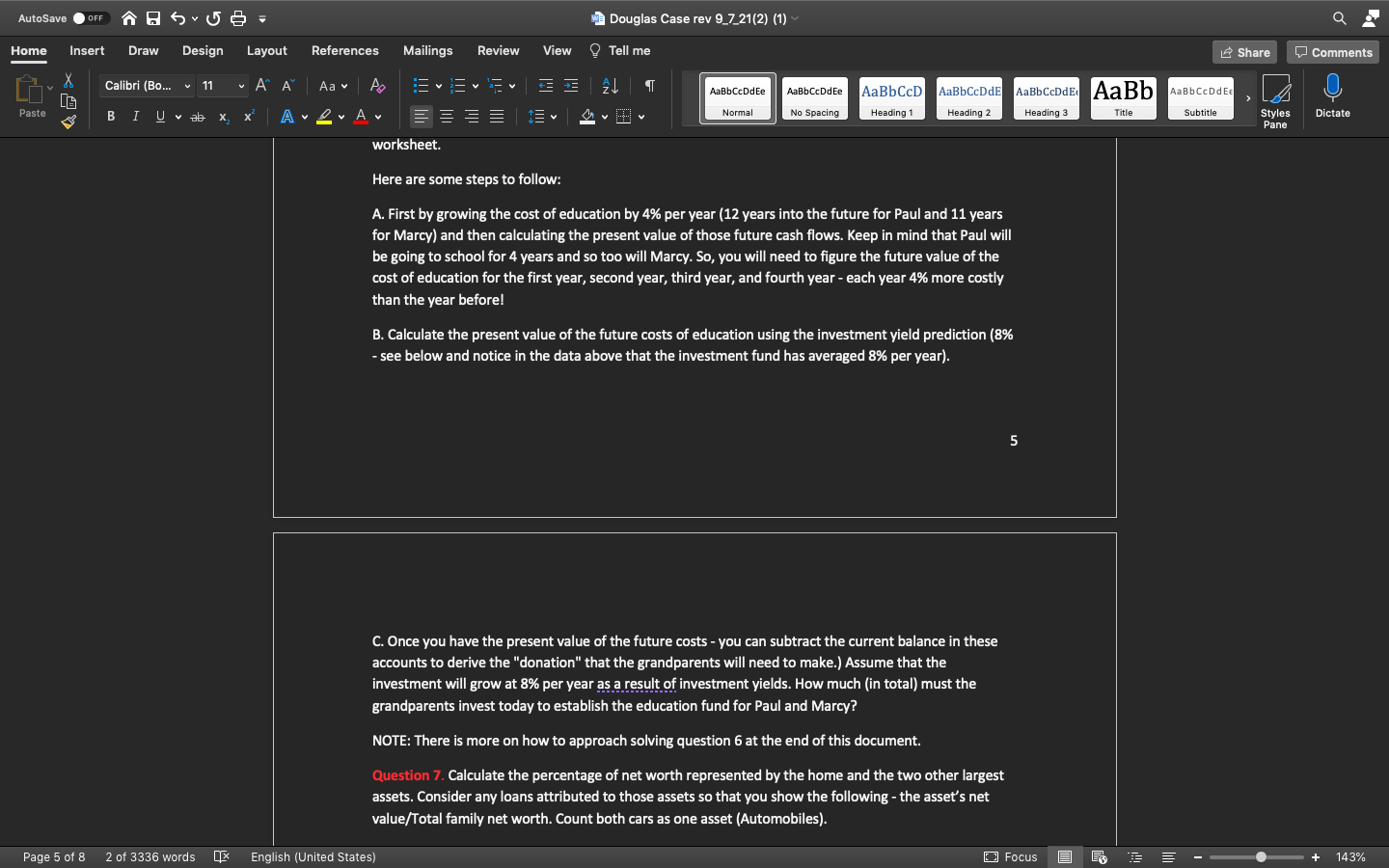Align text to the left
The image size is (1389, 868).
pyautogui.click(x=422, y=117)
